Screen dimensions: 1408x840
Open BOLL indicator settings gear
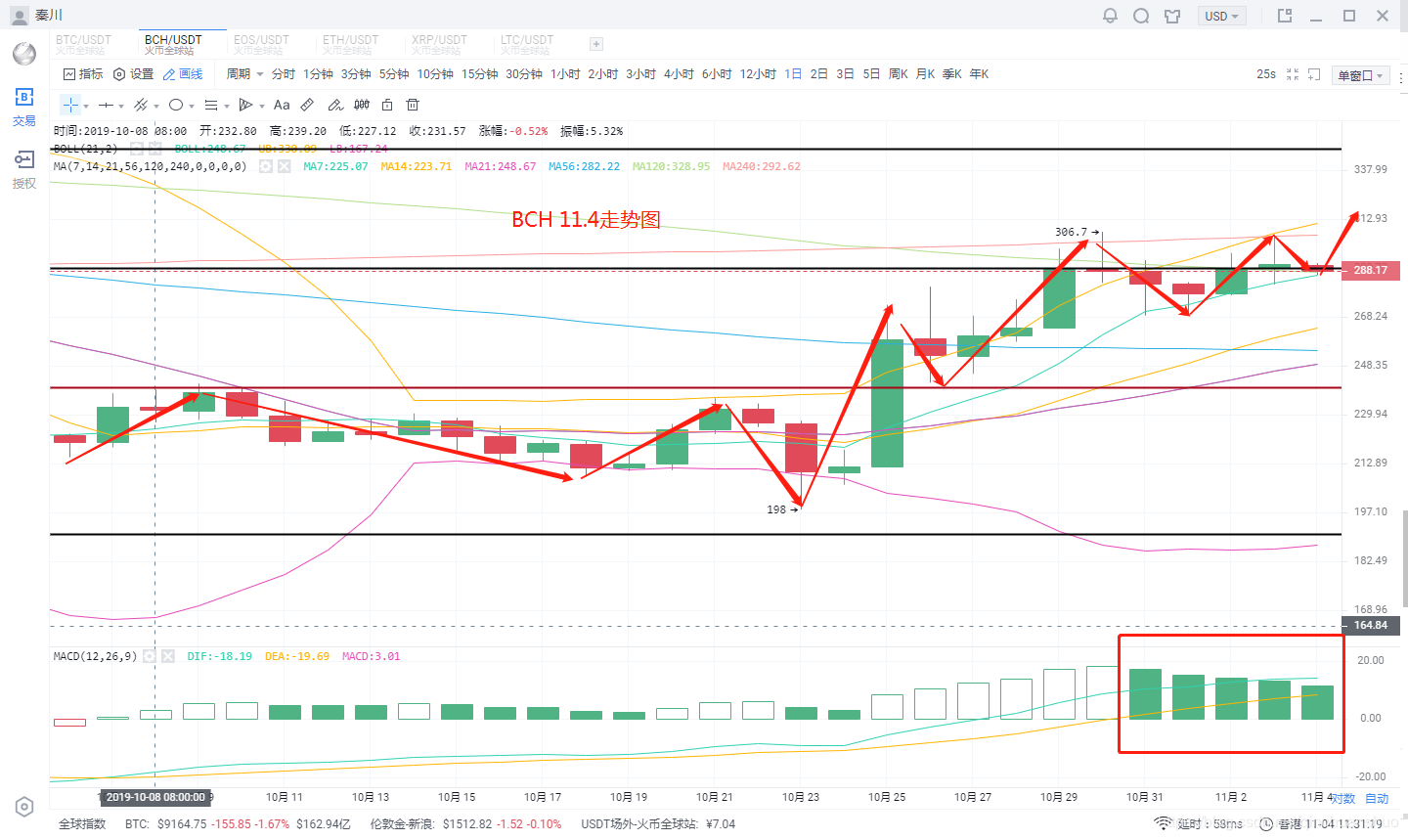137,149
